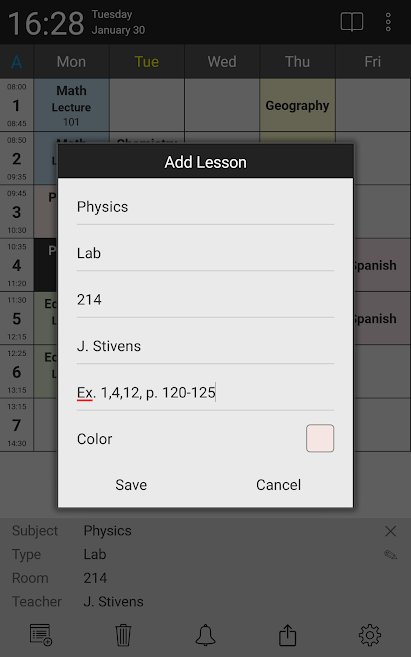The height and width of the screenshot is (657, 411).
Task: Edit the Physics subject field
Action: click(x=205, y=207)
